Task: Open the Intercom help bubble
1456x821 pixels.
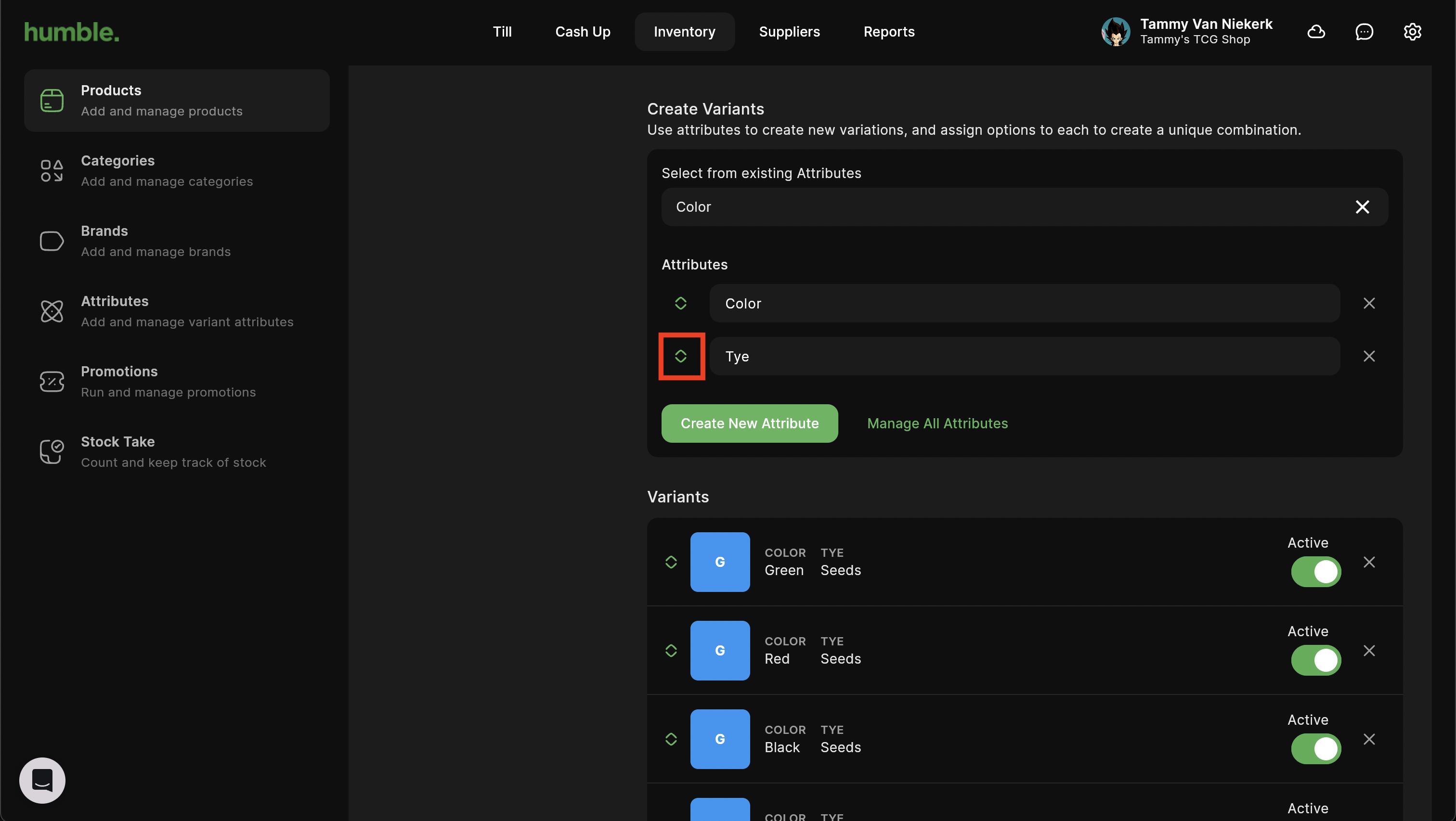Action: pyautogui.click(x=42, y=780)
